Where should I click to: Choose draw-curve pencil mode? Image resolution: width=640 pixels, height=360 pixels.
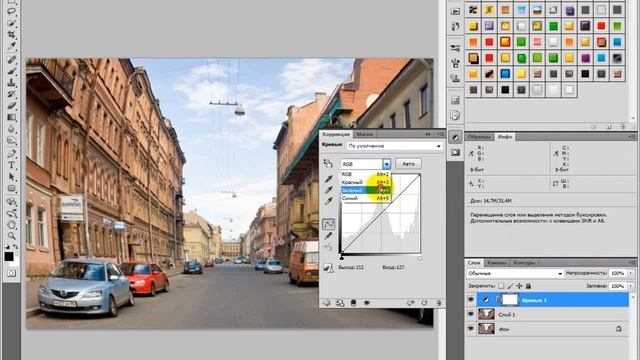tap(329, 236)
